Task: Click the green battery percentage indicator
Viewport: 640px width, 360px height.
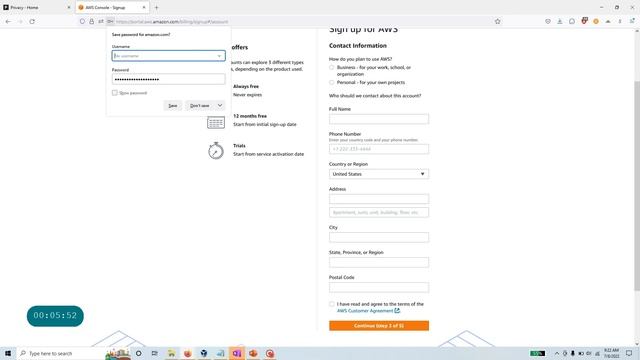Action: (537, 353)
